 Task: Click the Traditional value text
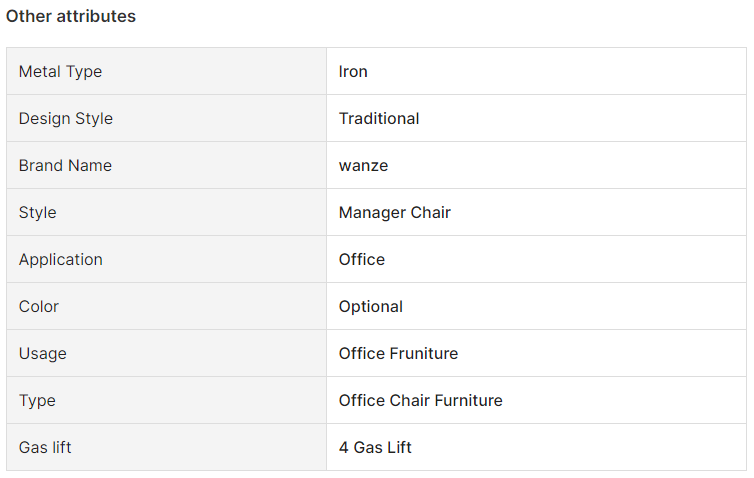pyautogui.click(x=379, y=118)
